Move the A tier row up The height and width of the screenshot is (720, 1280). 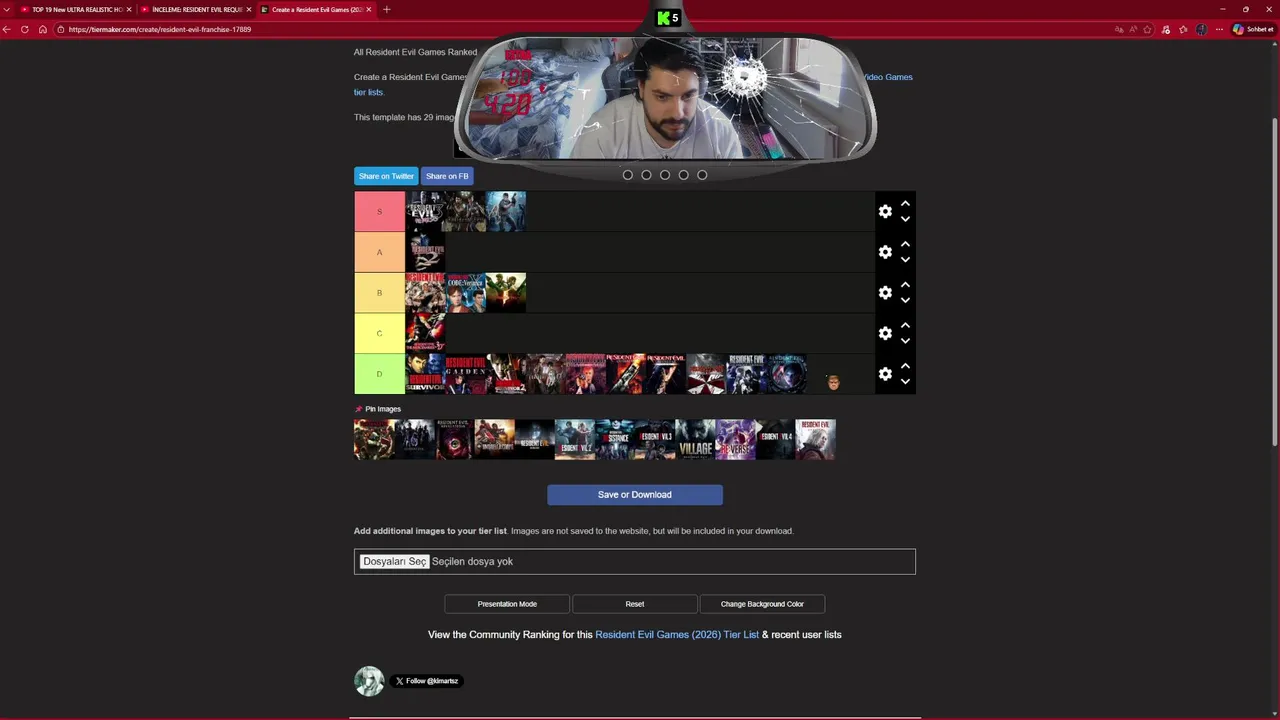pyautogui.click(x=905, y=244)
